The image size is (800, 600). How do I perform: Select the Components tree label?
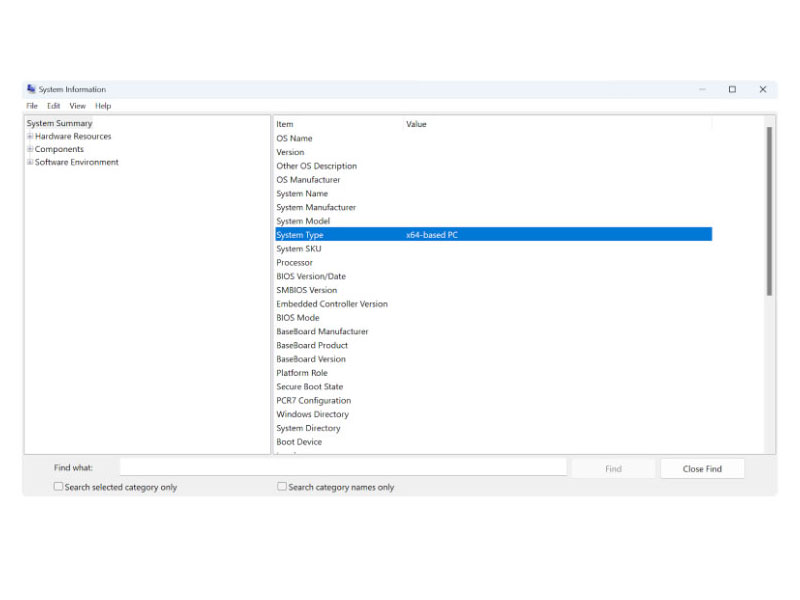coord(59,149)
